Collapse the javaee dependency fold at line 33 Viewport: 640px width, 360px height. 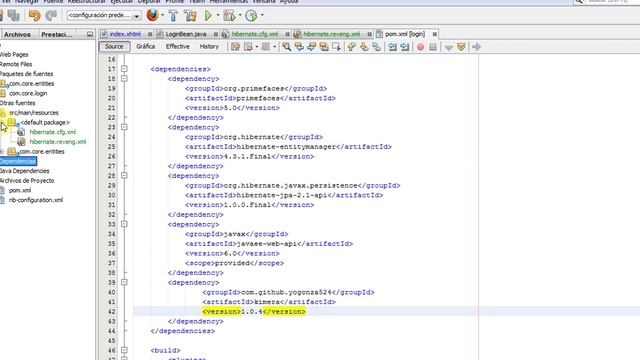[124, 224]
